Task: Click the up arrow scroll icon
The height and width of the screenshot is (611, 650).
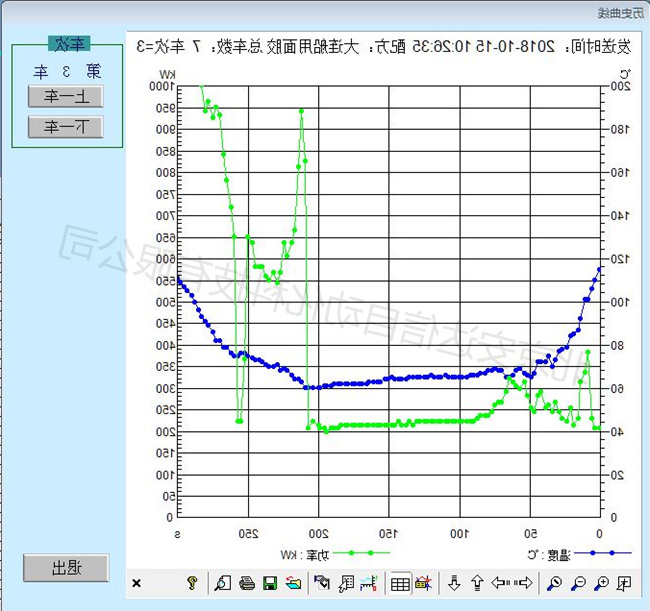Action: click(x=476, y=583)
